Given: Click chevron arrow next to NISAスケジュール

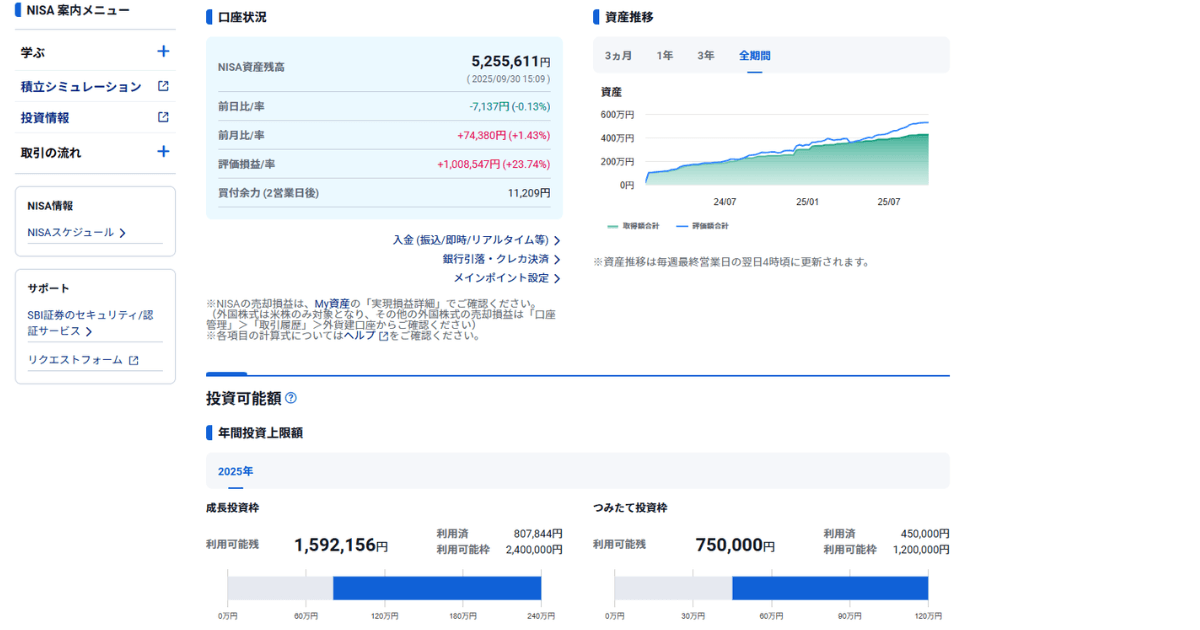Looking at the screenshot, I should [122, 233].
